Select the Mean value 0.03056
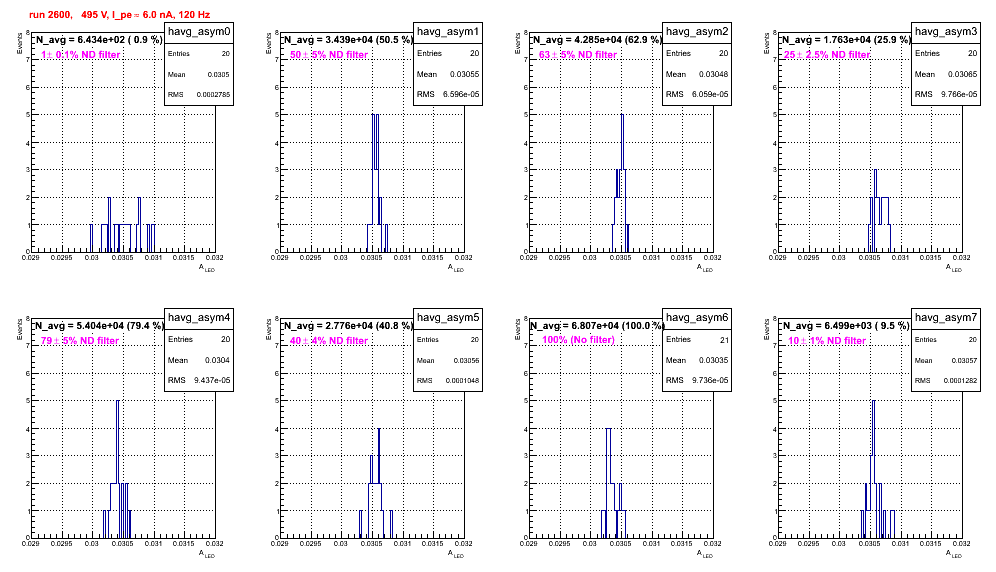This screenshot has height=572, width=996. pos(466,360)
